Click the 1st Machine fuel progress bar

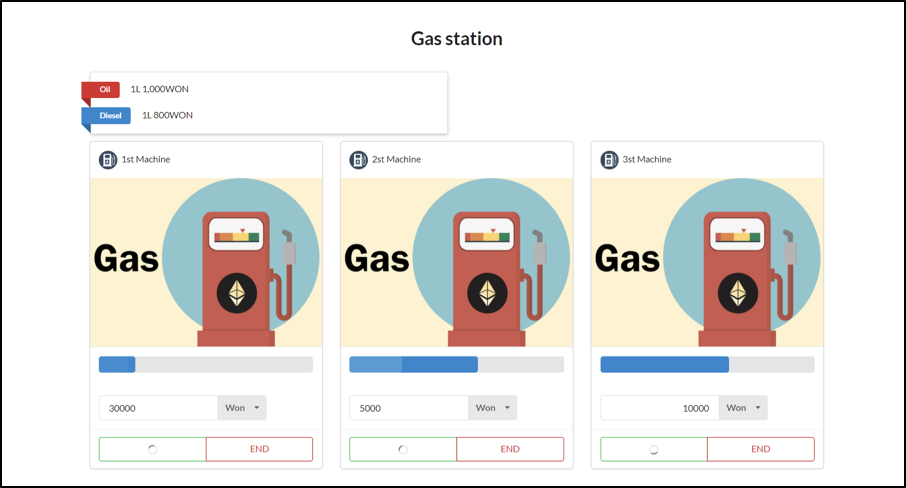[x=206, y=365]
